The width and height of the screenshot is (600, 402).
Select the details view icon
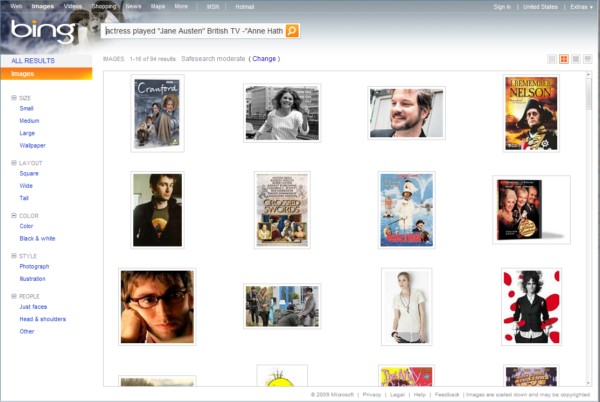click(x=588, y=59)
